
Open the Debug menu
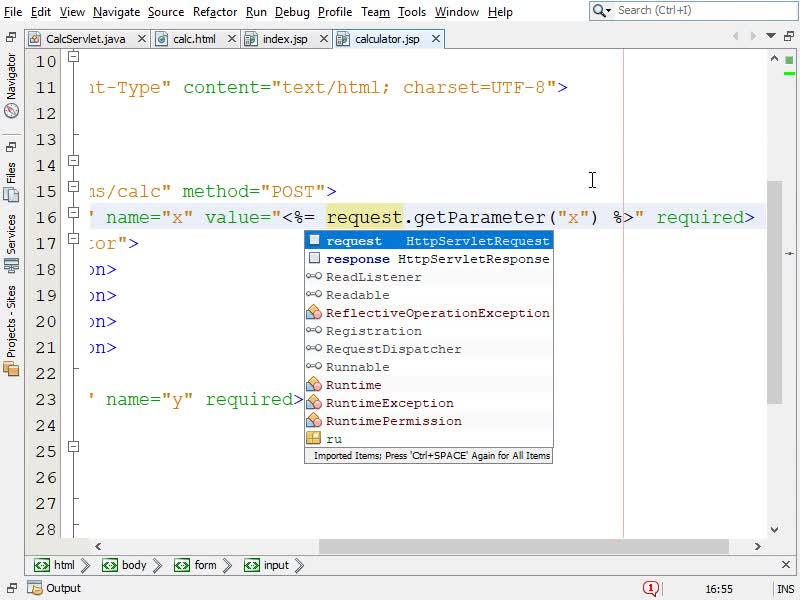coord(292,12)
